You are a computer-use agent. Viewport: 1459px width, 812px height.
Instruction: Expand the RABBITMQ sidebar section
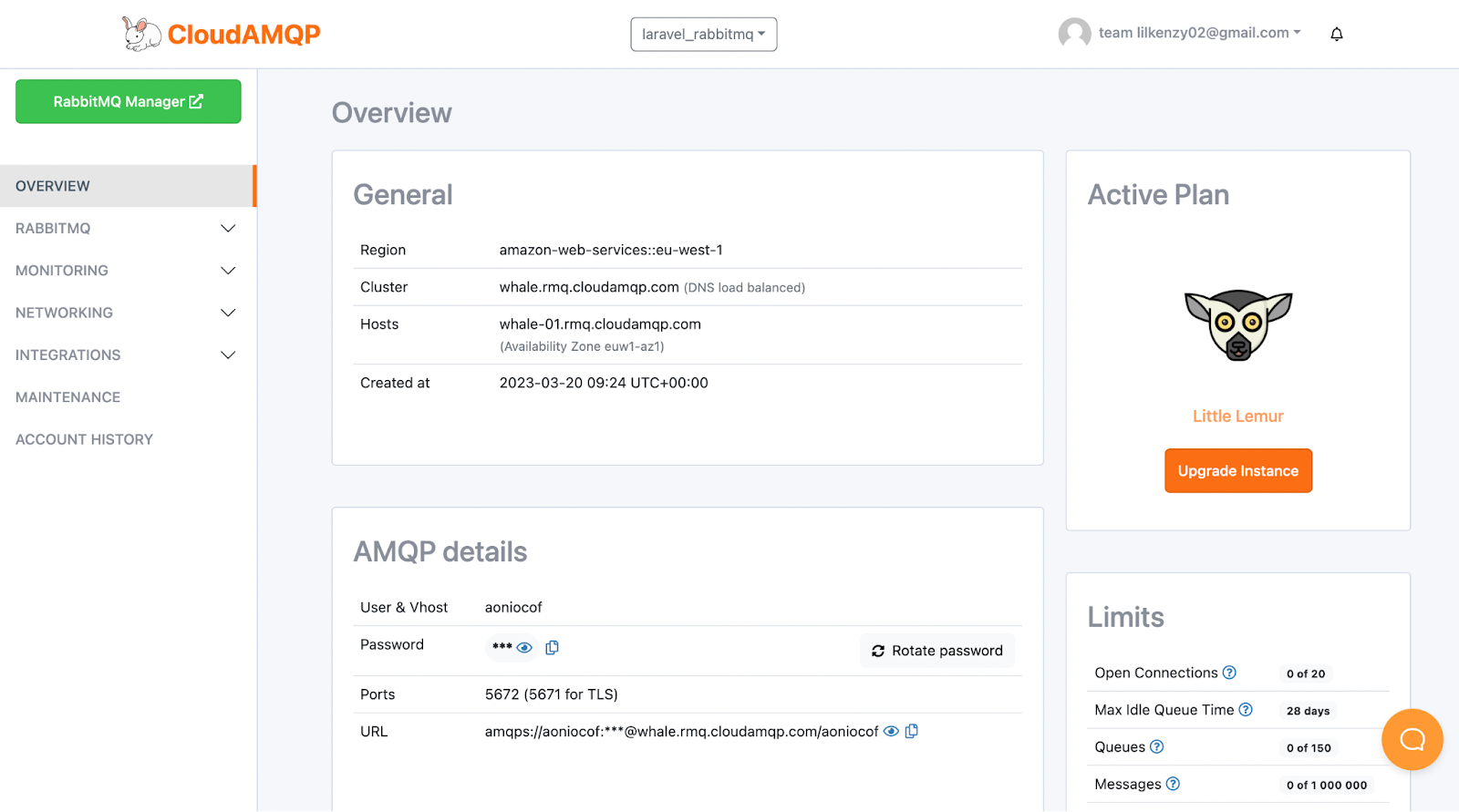tap(127, 228)
